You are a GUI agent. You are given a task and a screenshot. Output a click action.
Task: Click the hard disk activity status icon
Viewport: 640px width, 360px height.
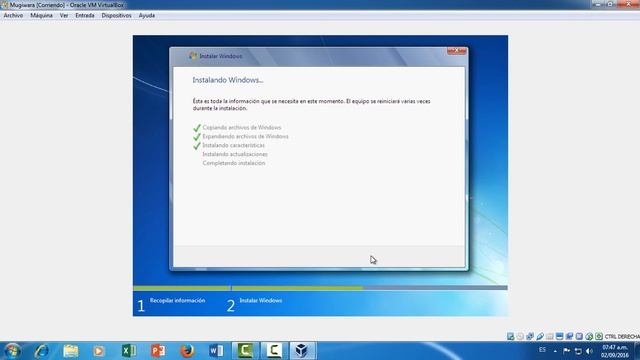click(x=510, y=336)
